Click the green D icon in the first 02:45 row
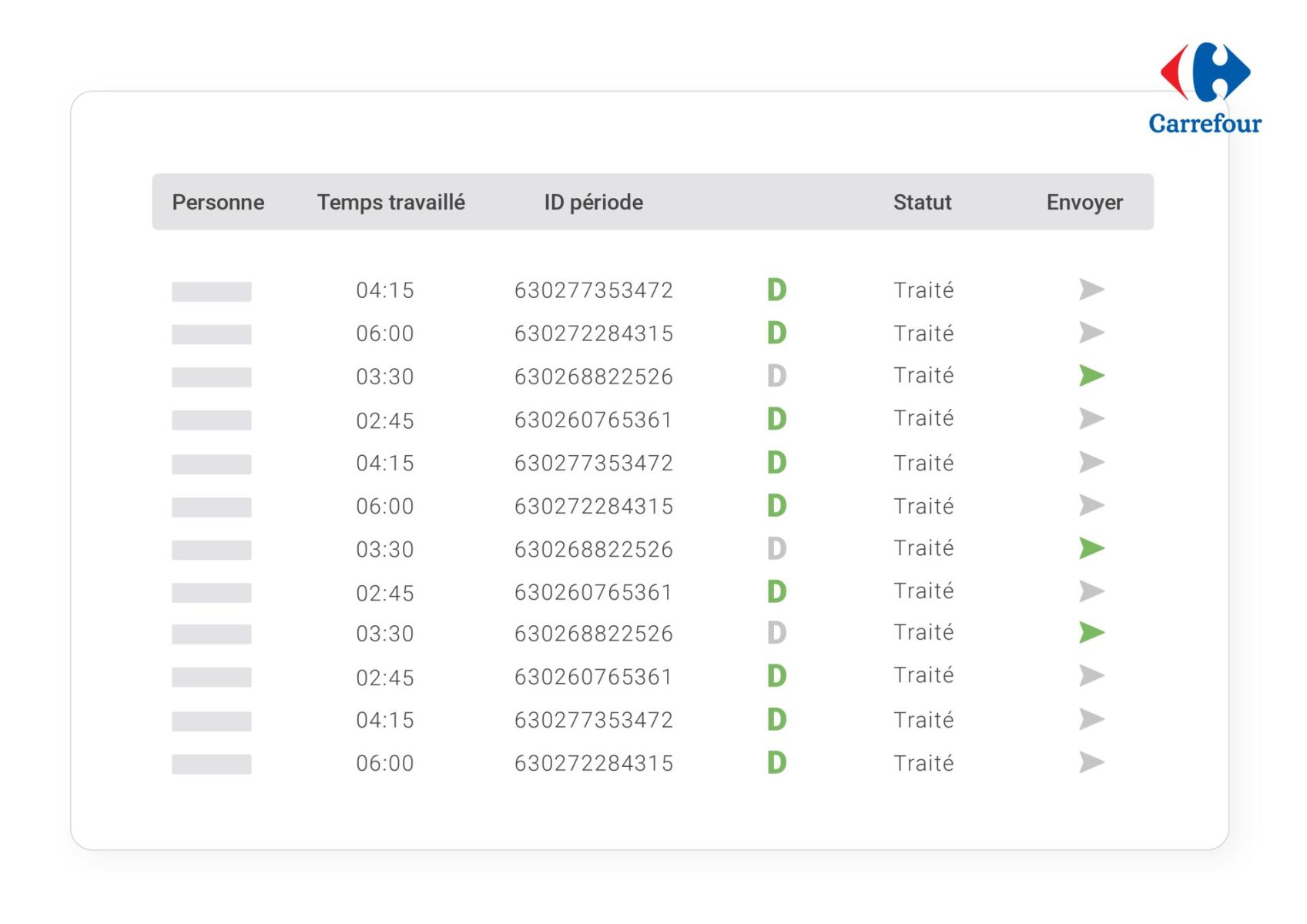The image size is (1307, 924). click(x=777, y=419)
